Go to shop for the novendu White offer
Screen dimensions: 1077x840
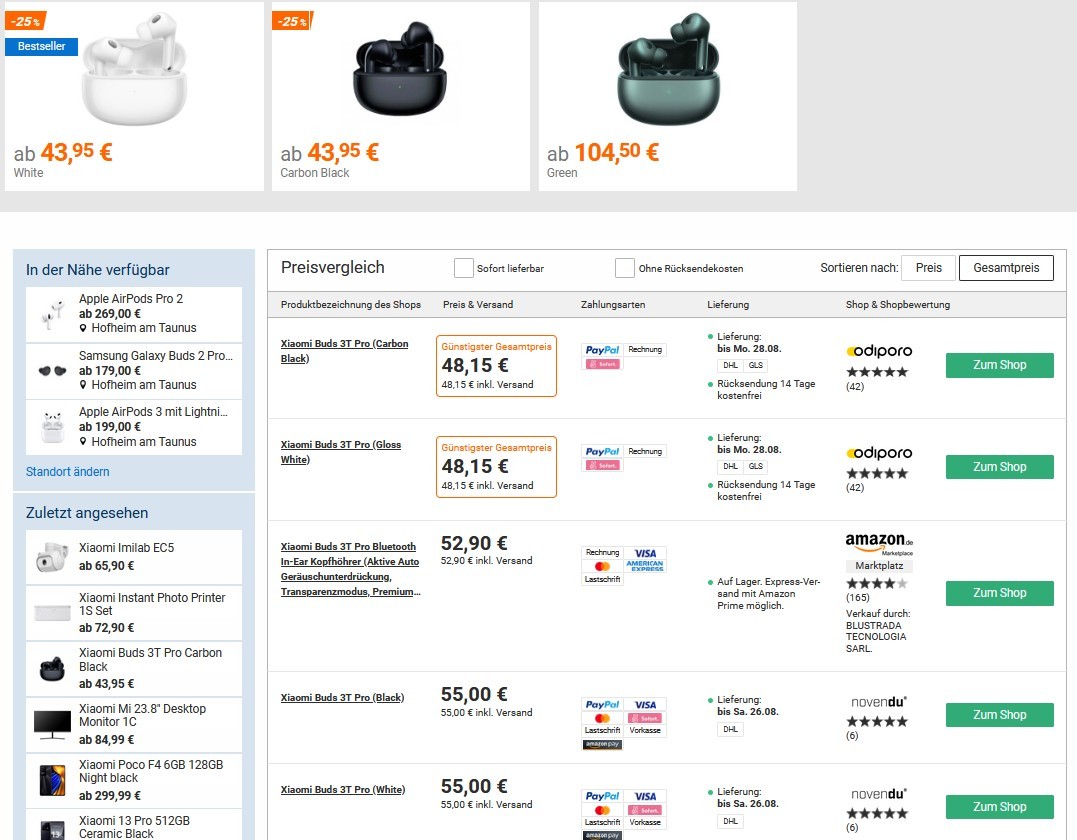coord(999,807)
